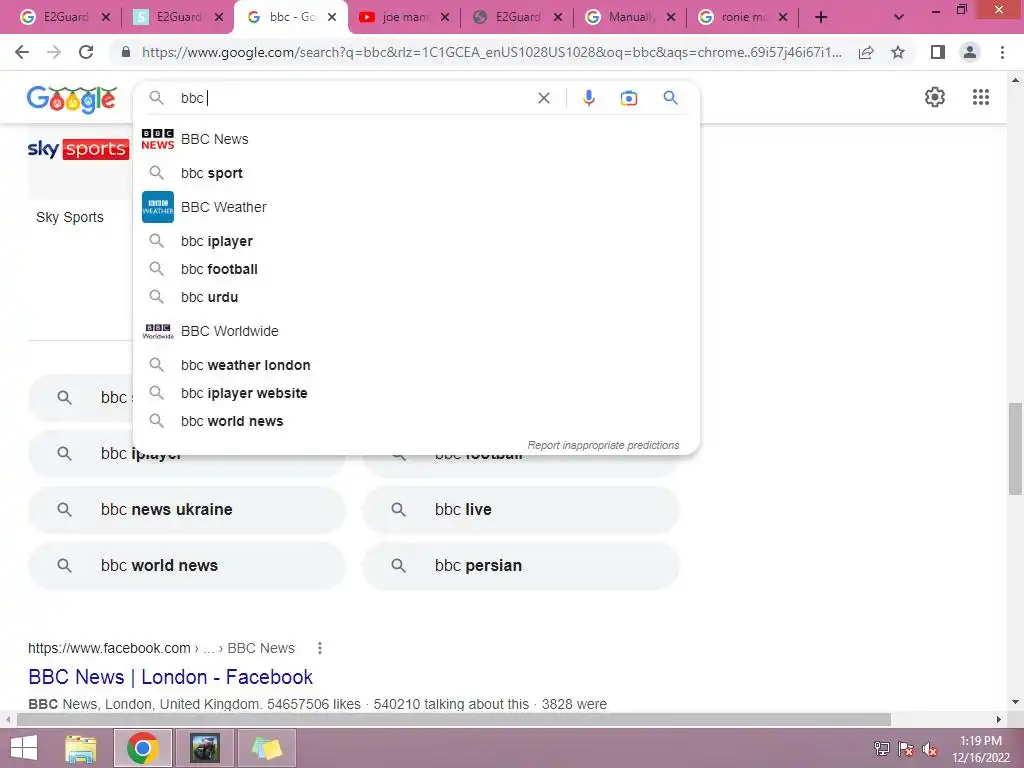Click the address bar URL

(x=492, y=52)
